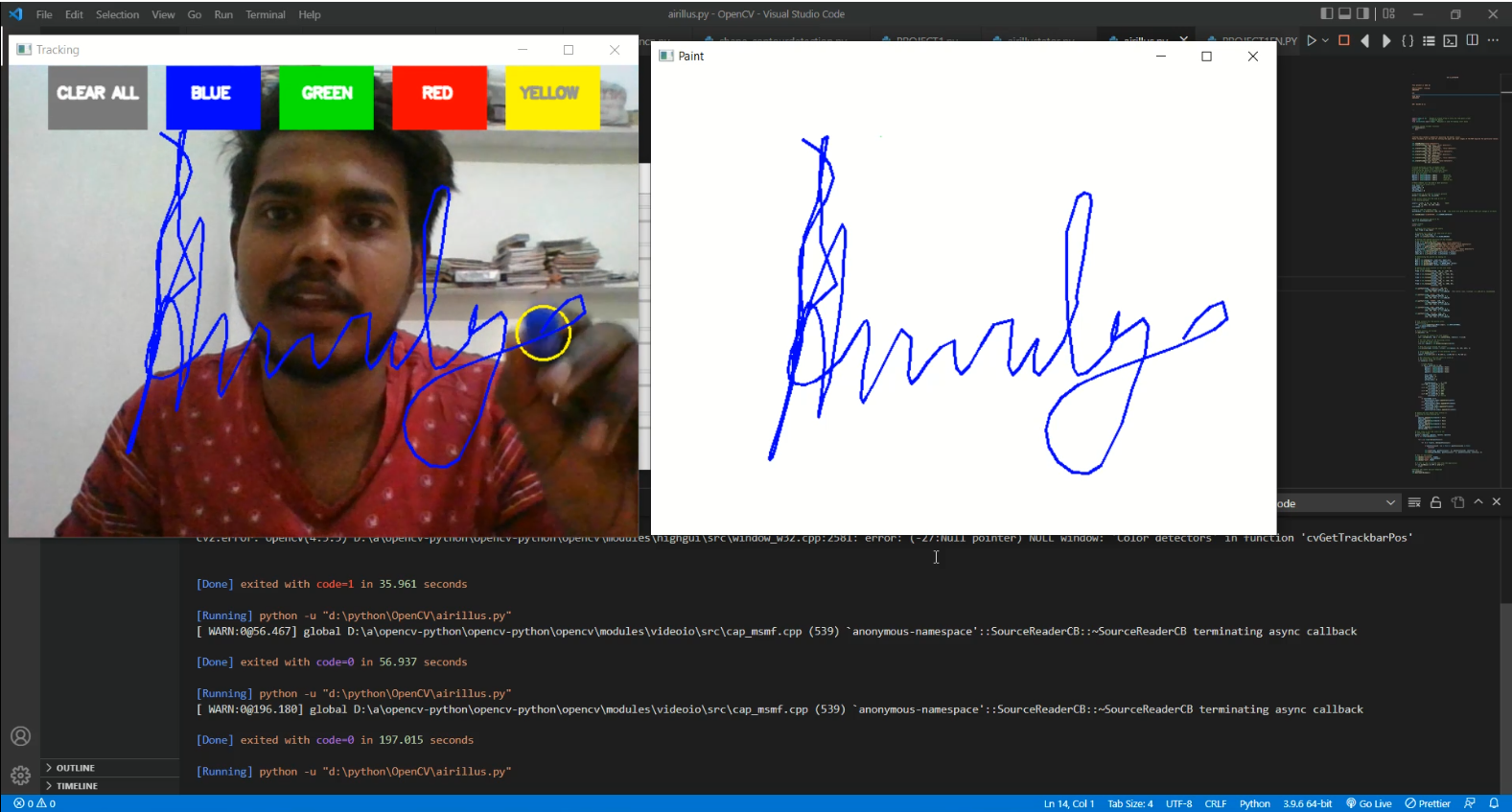Click Go Live in the status bar
This screenshot has height=812, width=1512.
1368,803
